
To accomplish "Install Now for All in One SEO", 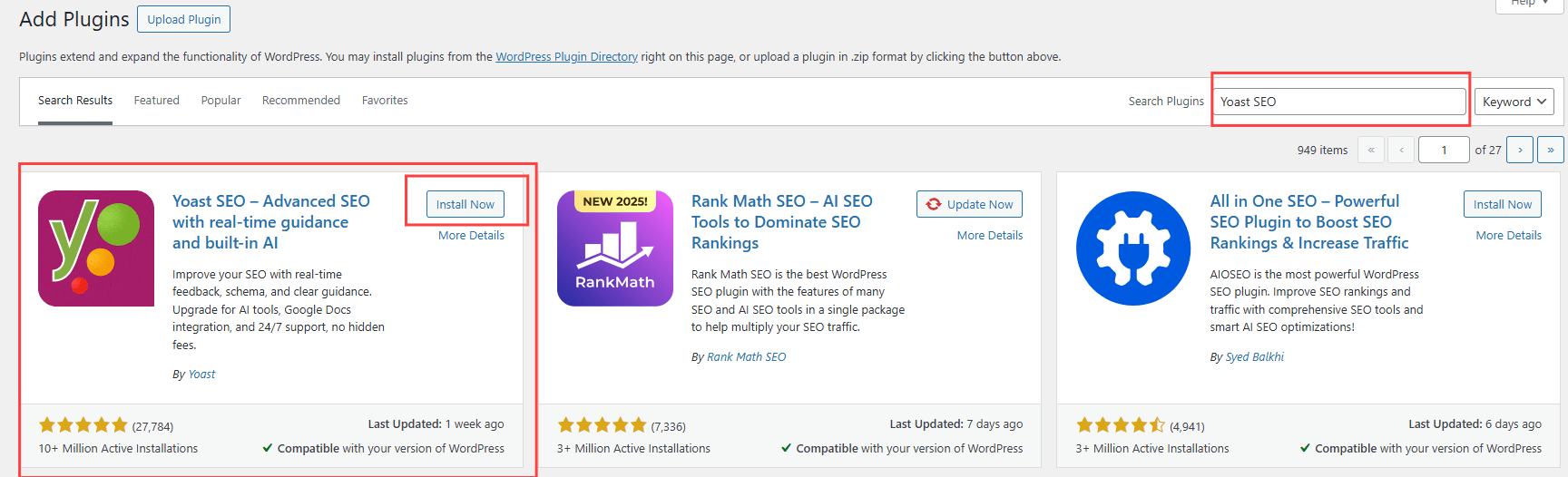I will point(1503,204).
